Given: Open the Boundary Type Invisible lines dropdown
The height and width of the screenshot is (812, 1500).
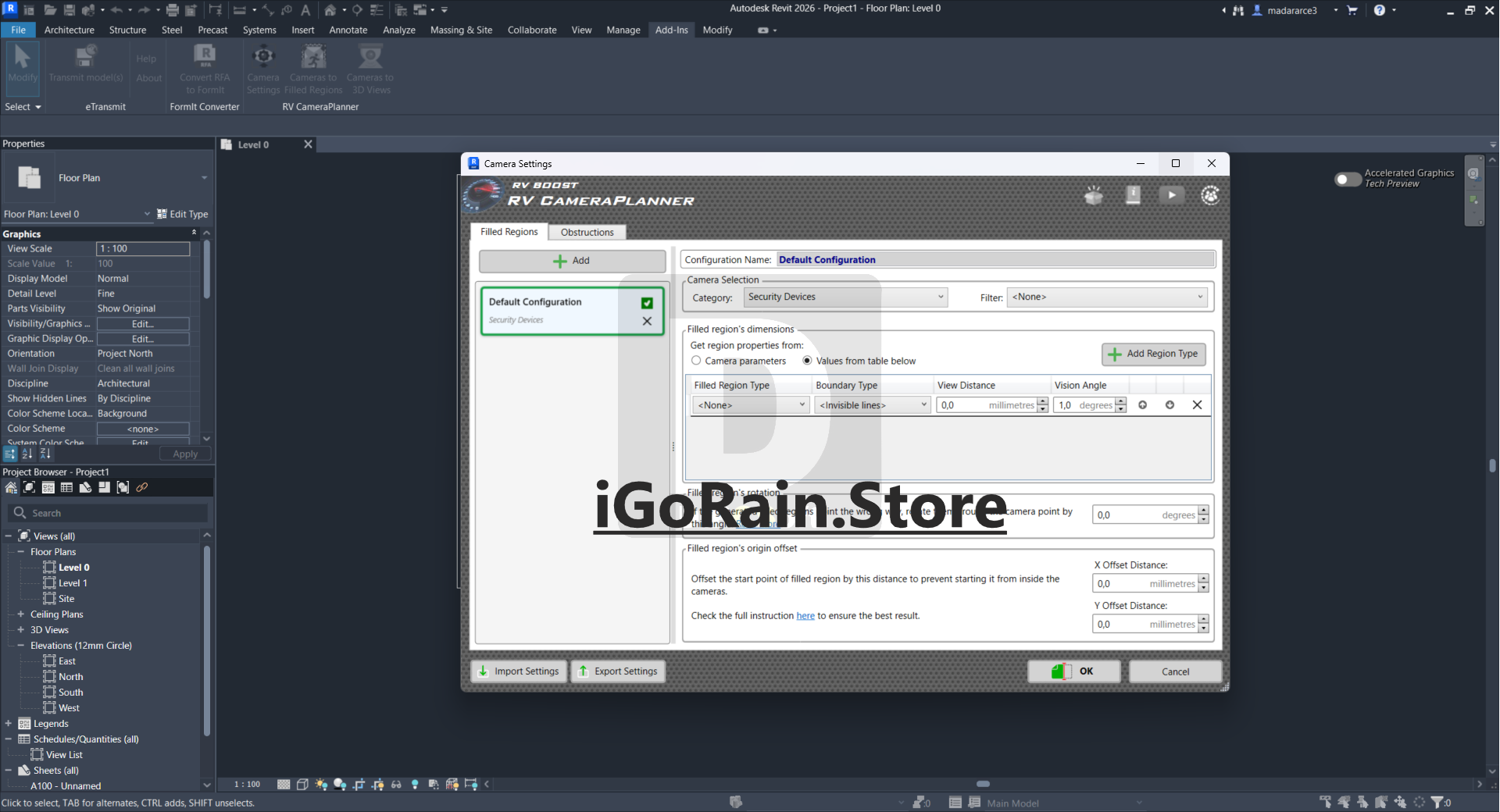Looking at the screenshot, I should coord(873,405).
